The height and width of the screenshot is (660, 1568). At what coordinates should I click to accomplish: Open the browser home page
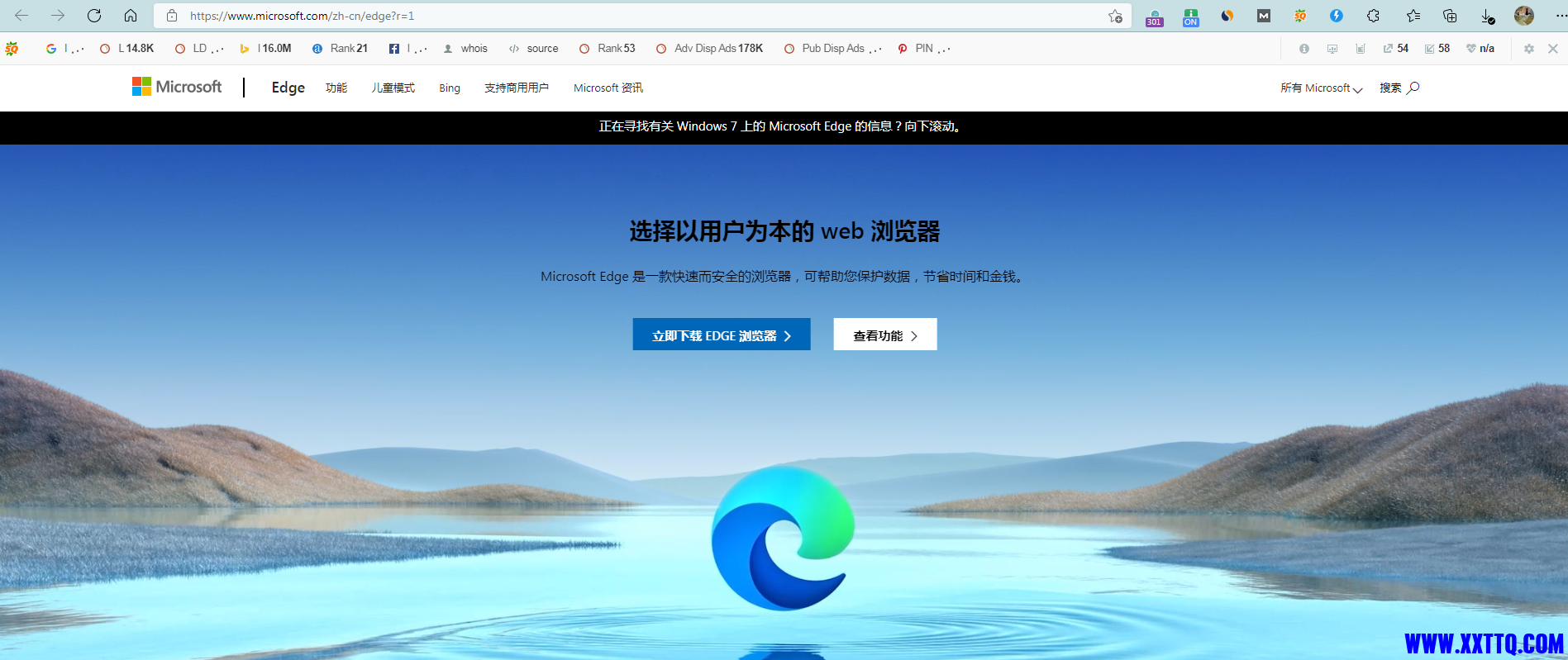[131, 16]
